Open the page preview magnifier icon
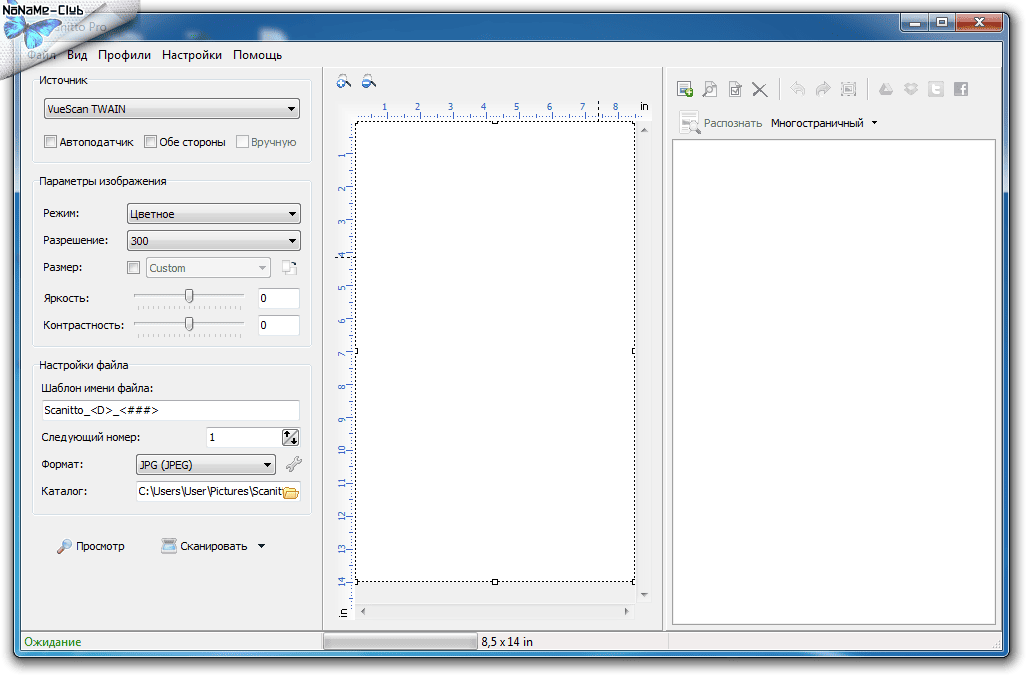The image size is (1027, 677). click(x=710, y=89)
